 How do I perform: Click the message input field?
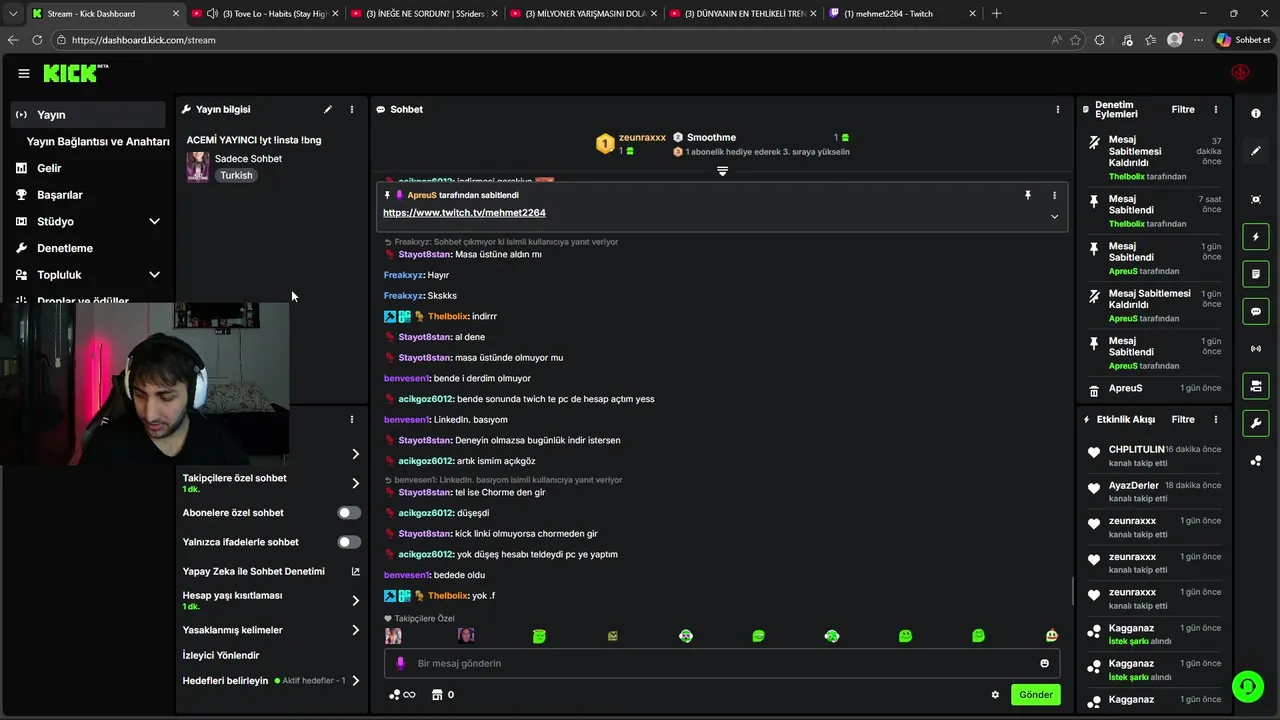click(x=722, y=663)
